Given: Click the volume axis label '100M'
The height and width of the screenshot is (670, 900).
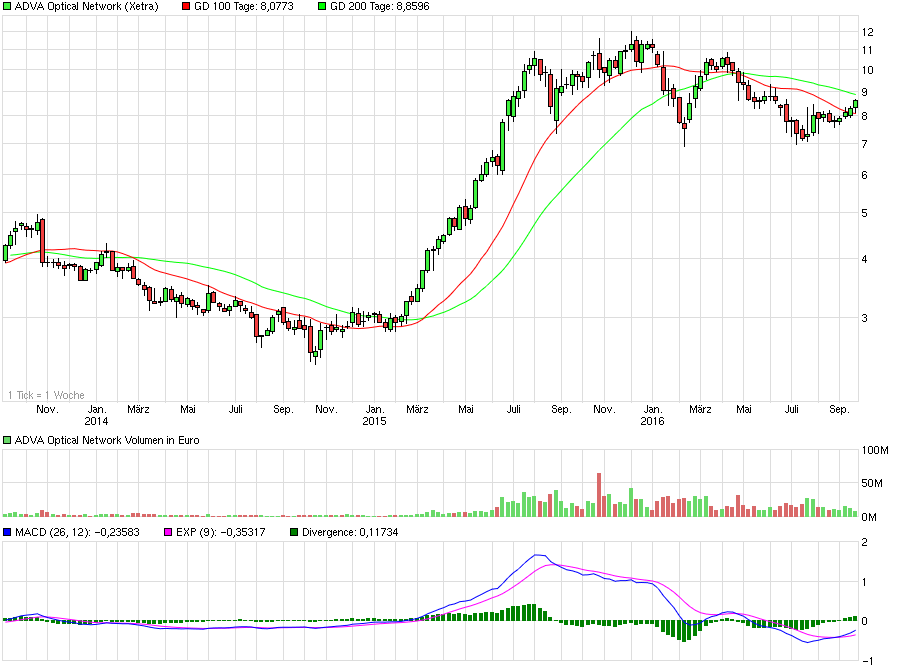Looking at the screenshot, I should pos(875,450).
